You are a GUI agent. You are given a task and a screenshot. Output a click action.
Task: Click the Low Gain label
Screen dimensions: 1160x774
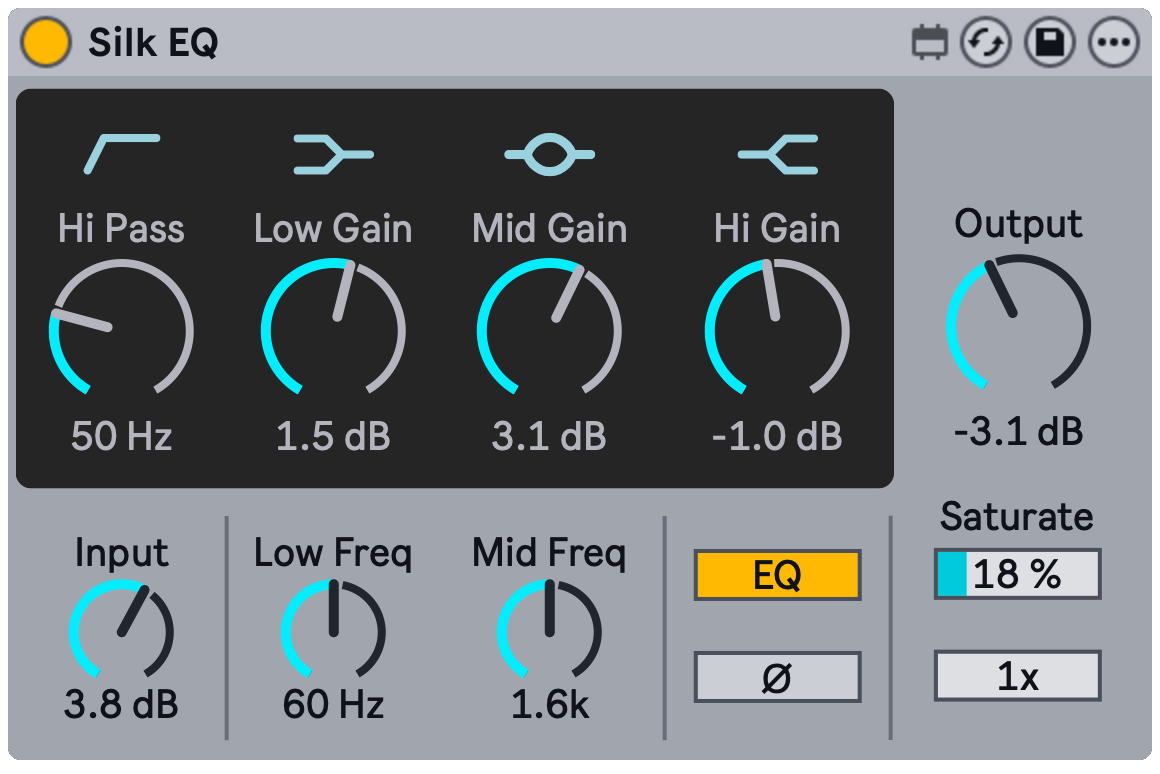coord(334,228)
